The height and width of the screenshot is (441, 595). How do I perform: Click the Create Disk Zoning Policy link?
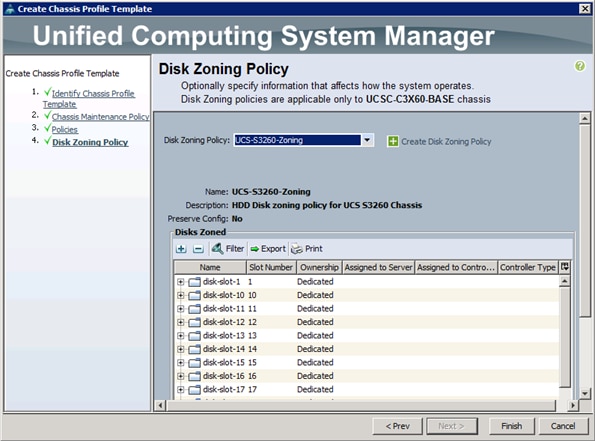[x=446, y=142]
